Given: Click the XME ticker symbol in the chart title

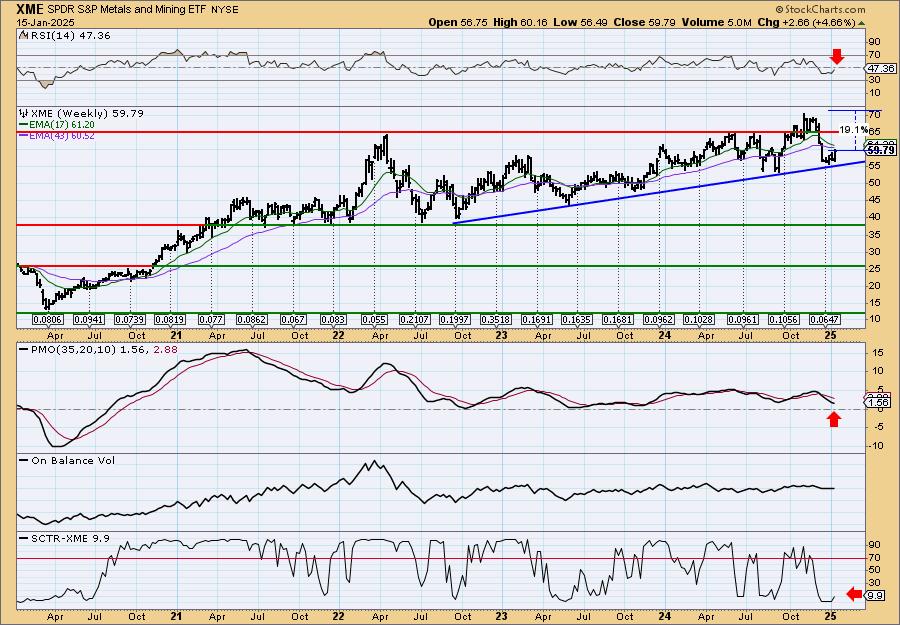Looking at the screenshot, I should [29, 9].
